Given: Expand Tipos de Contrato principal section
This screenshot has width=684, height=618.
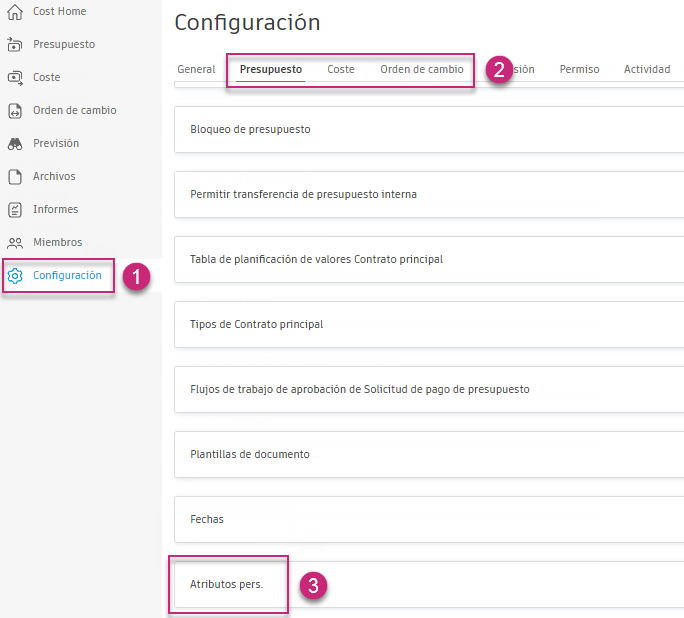Looking at the screenshot, I should pyautogui.click(x=429, y=324).
